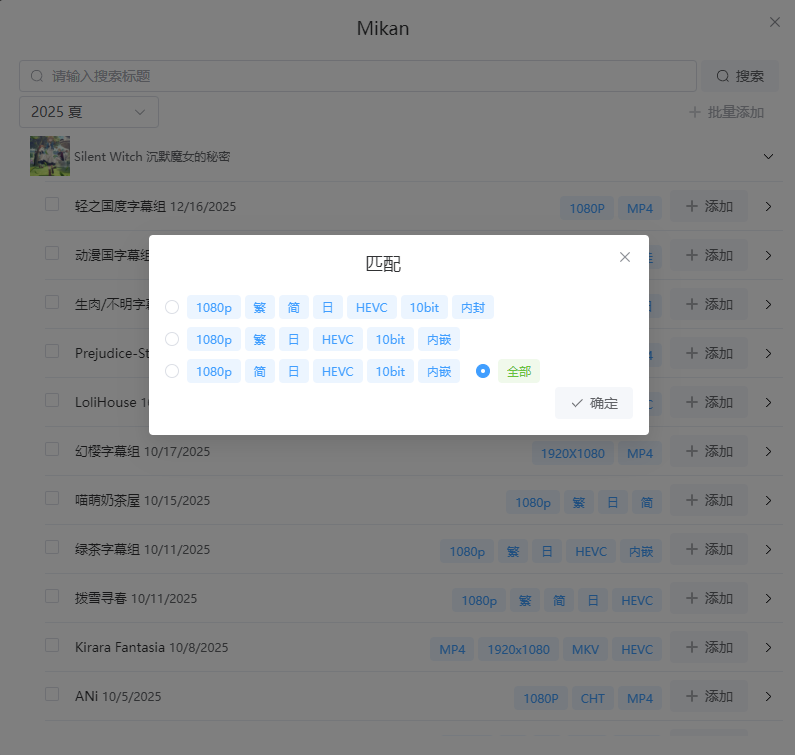Click the 内嵌 tag on 绿茶字幕组 row
This screenshot has height=755, width=795.
pyautogui.click(x=641, y=551)
